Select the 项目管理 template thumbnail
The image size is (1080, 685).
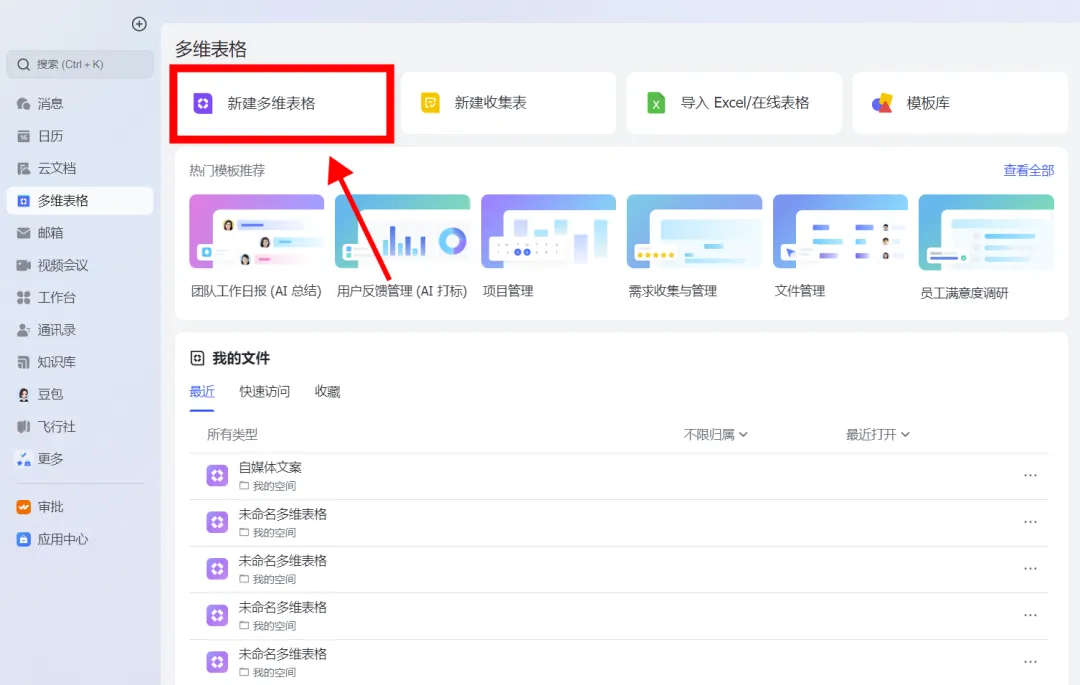coord(548,231)
